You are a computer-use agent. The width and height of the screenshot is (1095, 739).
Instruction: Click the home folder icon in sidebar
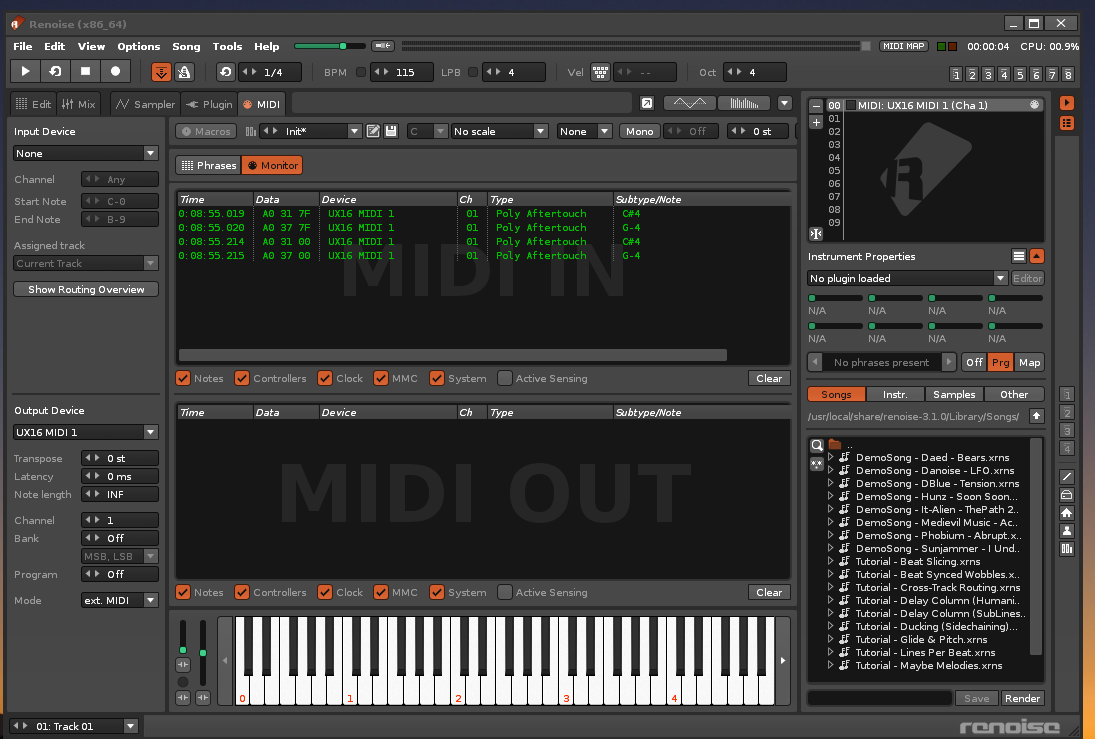[1066, 513]
